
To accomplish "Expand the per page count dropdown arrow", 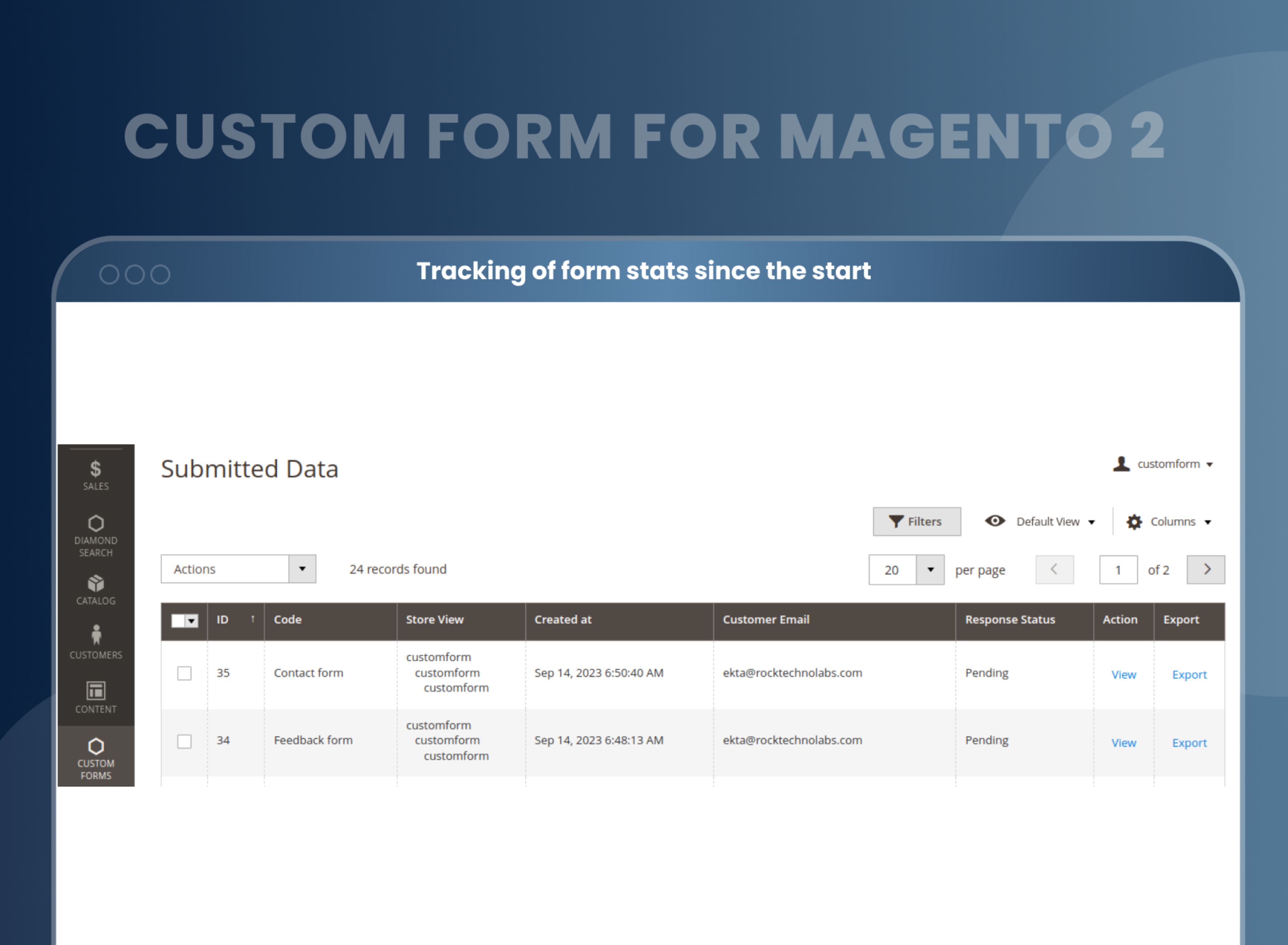I will [x=930, y=570].
